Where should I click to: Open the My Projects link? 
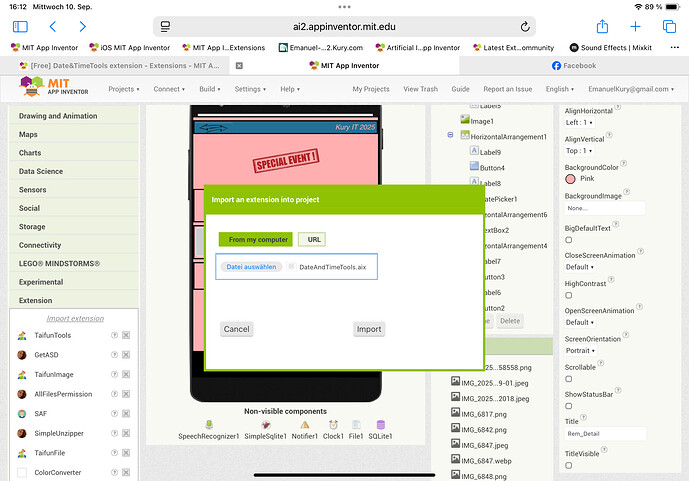tap(371, 89)
